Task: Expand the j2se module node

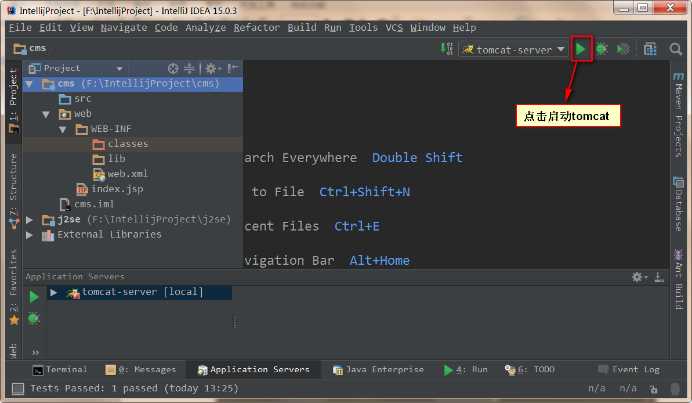Action: (29, 219)
